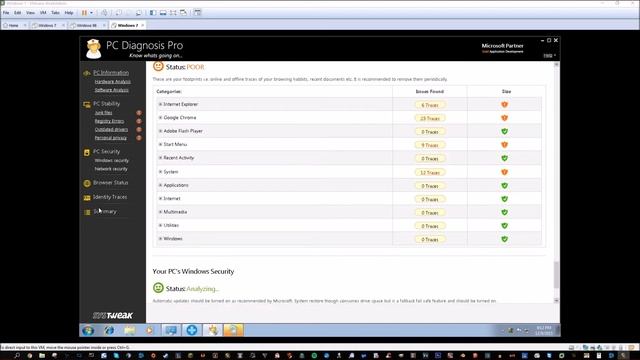Expand the Adobe Flash Player category
Image resolution: width=640 pixels, height=360 pixels.
160,131
